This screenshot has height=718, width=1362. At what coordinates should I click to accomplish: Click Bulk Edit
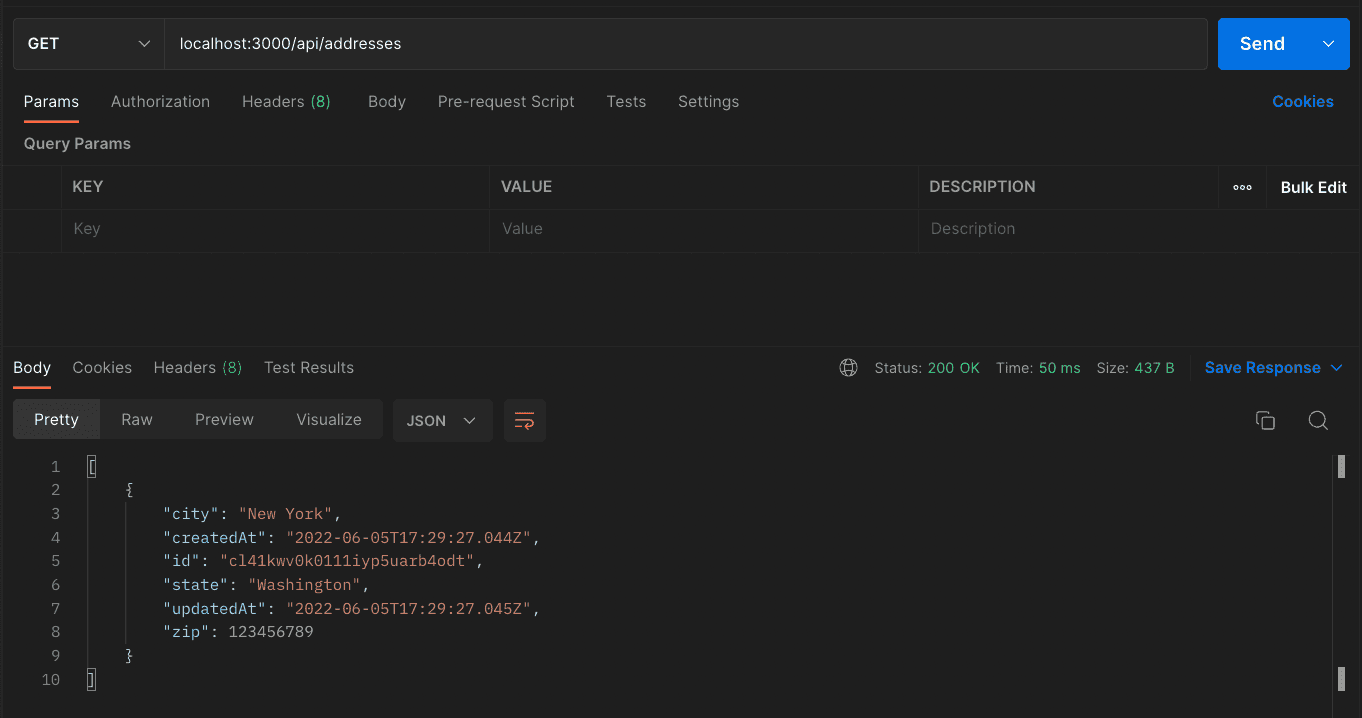coord(1313,187)
